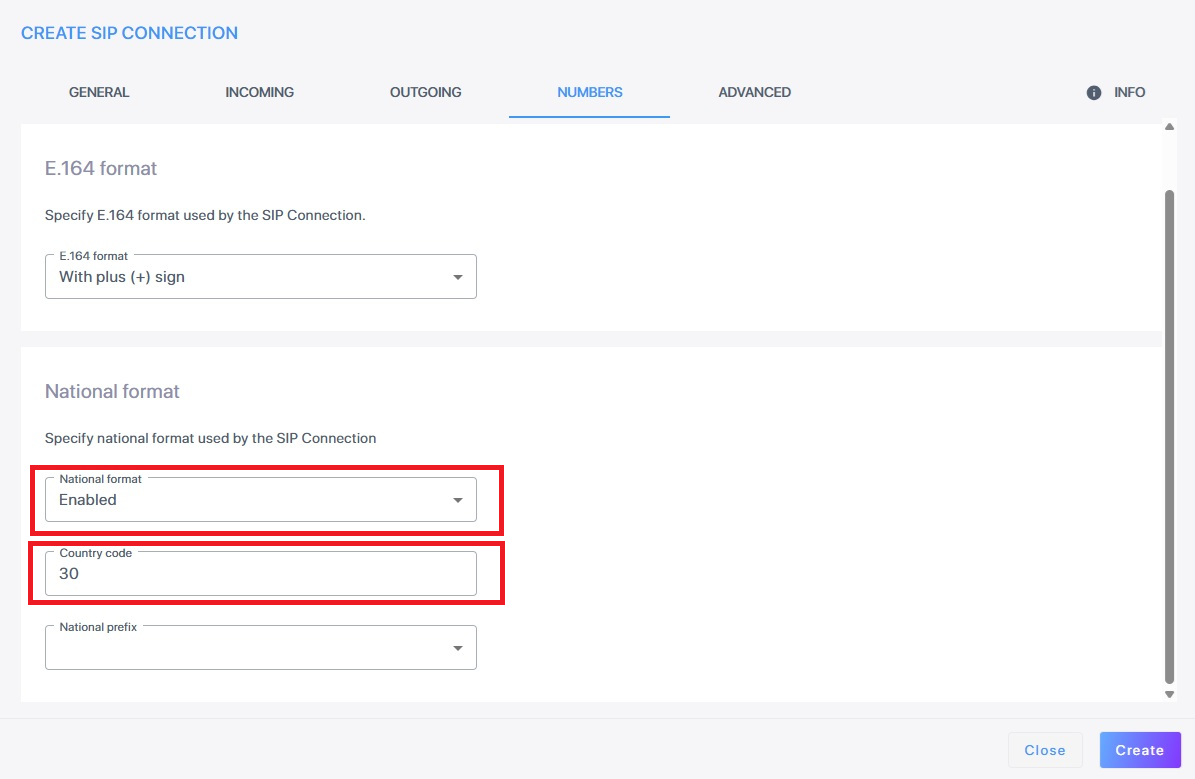Click the Create SIP Connection dialog title
The image size is (1195, 779).
(x=129, y=33)
